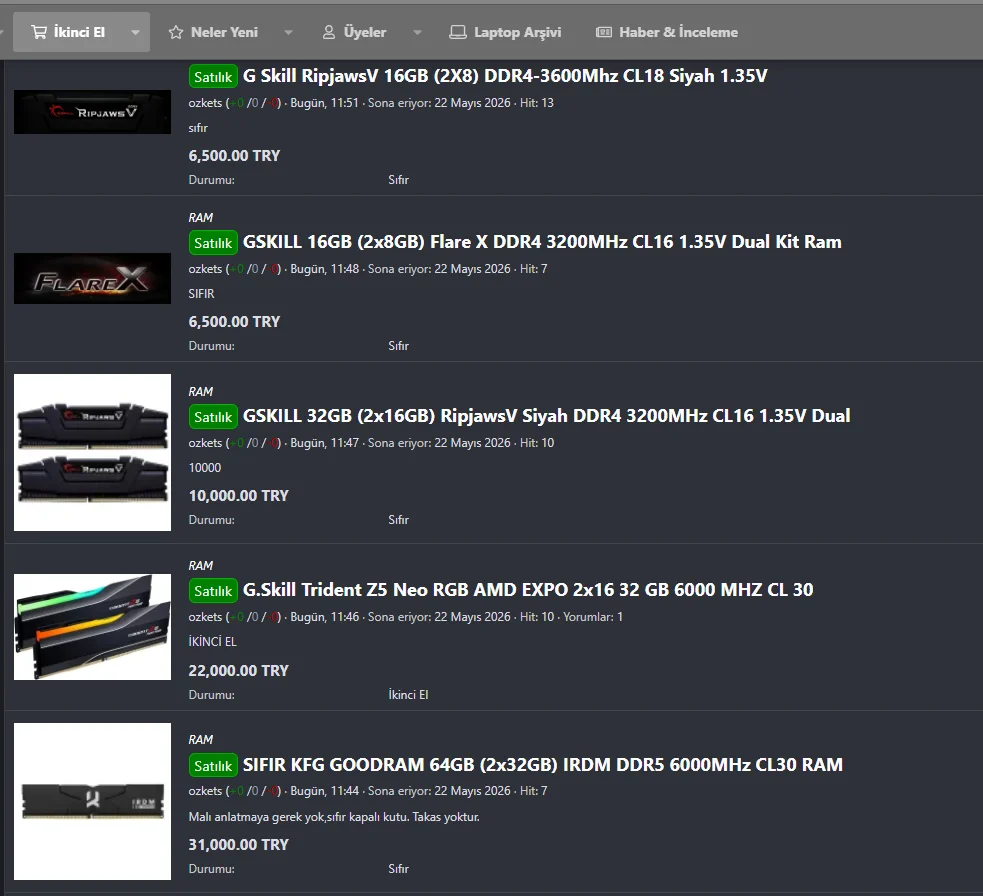Click the Hit: 13 view counter
This screenshot has height=896, width=983.
coord(537,103)
